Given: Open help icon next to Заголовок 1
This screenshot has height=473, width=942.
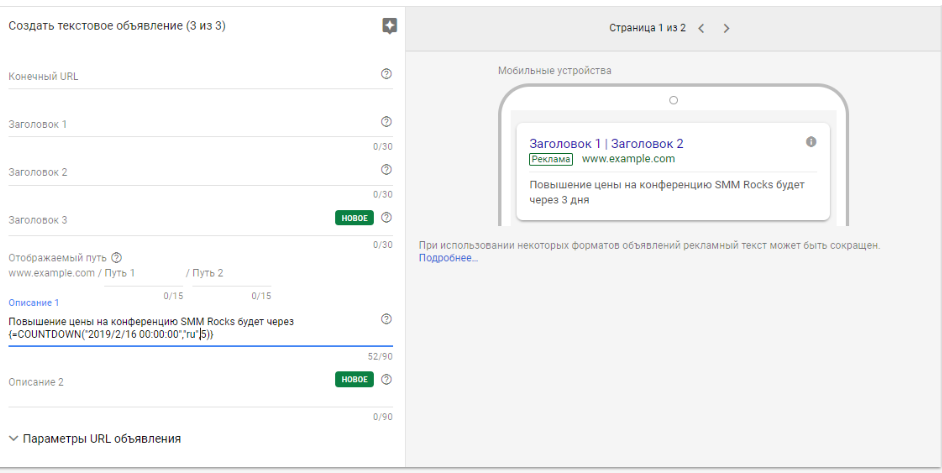Looking at the screenshot, I should 386,121.
